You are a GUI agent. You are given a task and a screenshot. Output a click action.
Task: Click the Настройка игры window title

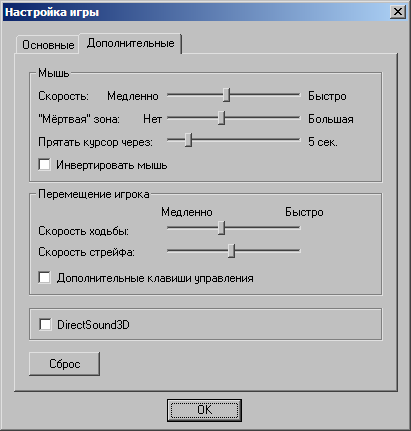pos(52,12)
